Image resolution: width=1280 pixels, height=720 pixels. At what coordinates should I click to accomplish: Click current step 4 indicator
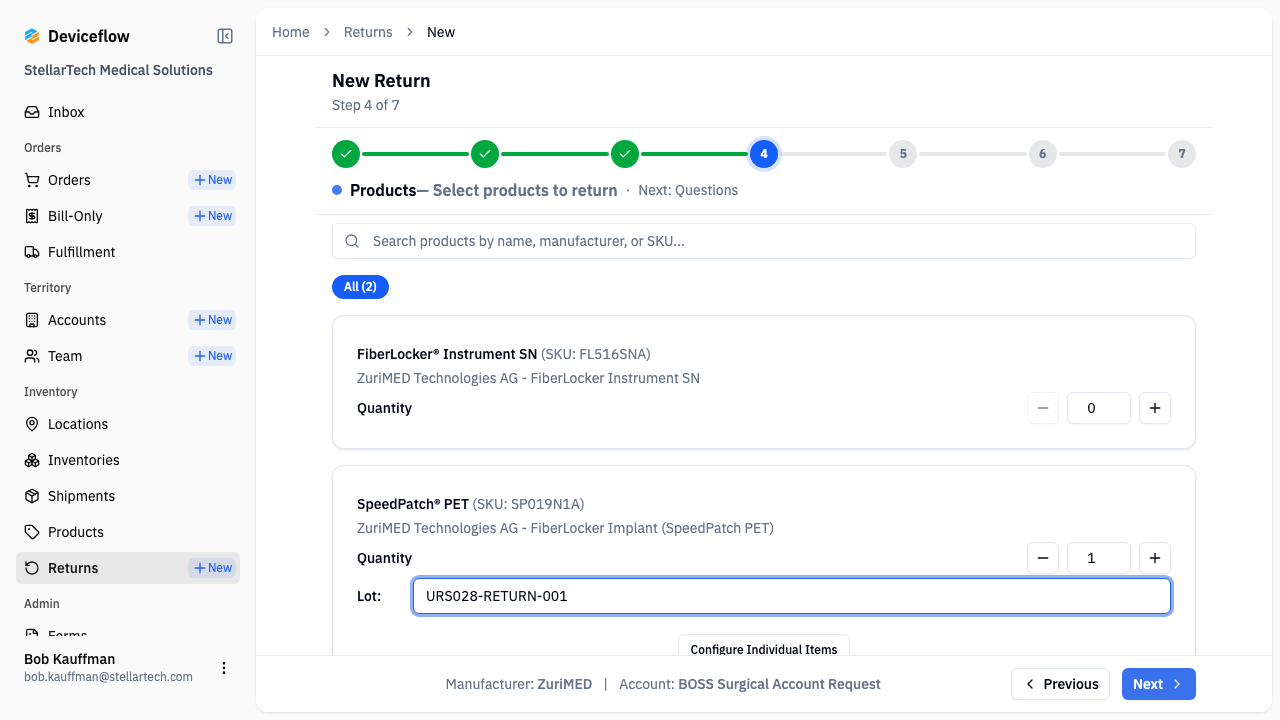pyautogui.click(x=764, y=154)
